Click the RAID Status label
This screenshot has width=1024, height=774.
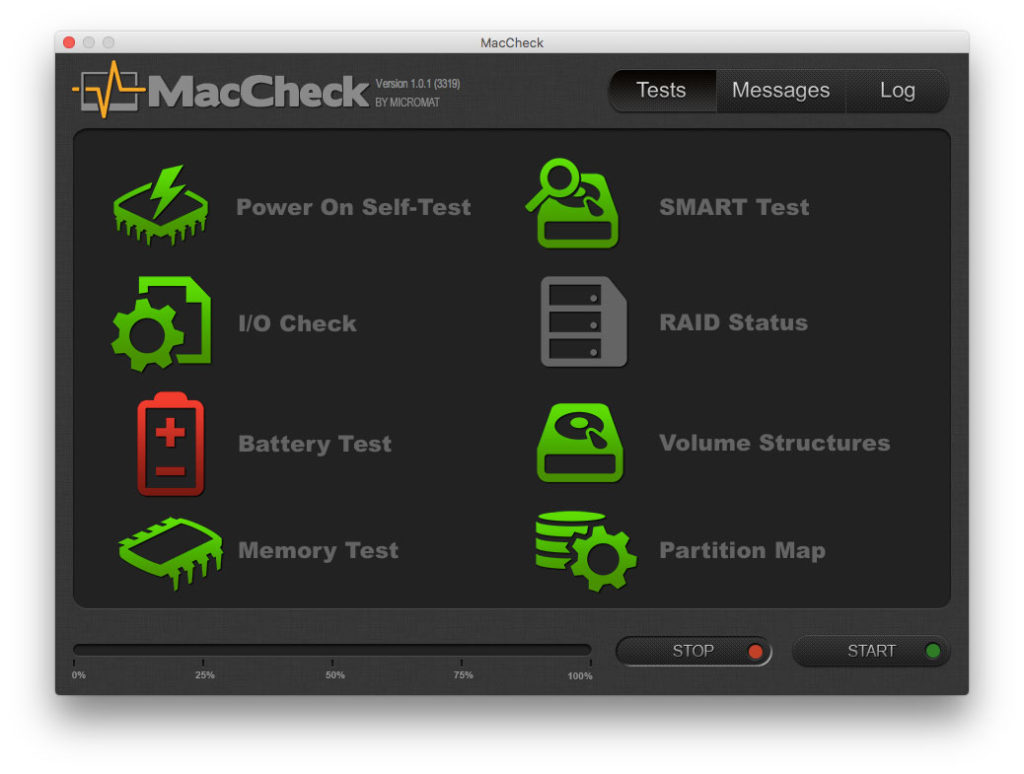point(733,323)
